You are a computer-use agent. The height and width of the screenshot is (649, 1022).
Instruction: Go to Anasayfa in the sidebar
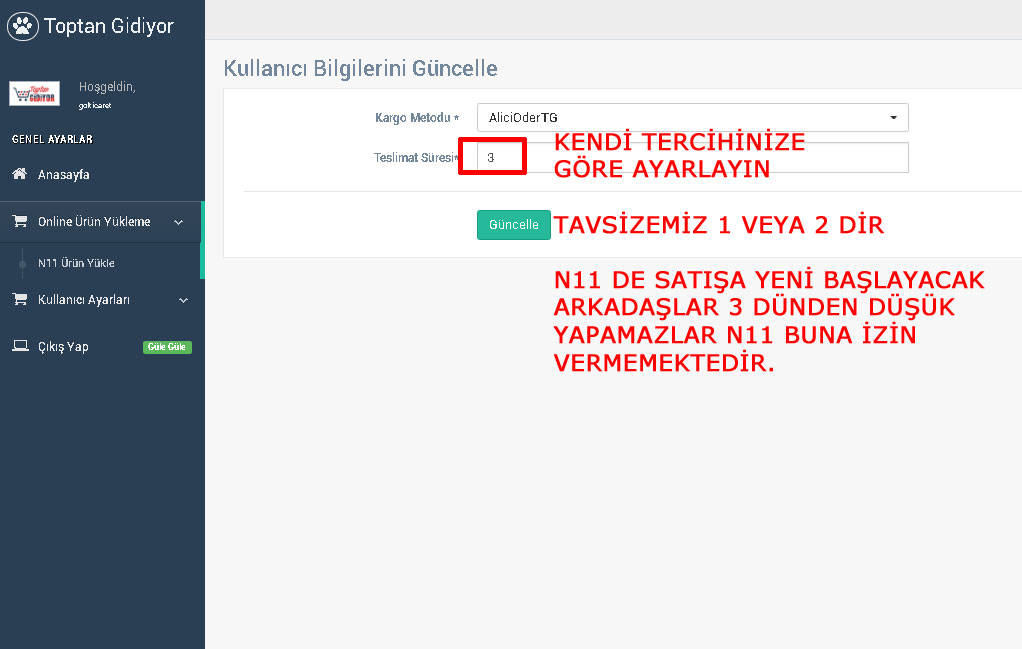(64, 175)
